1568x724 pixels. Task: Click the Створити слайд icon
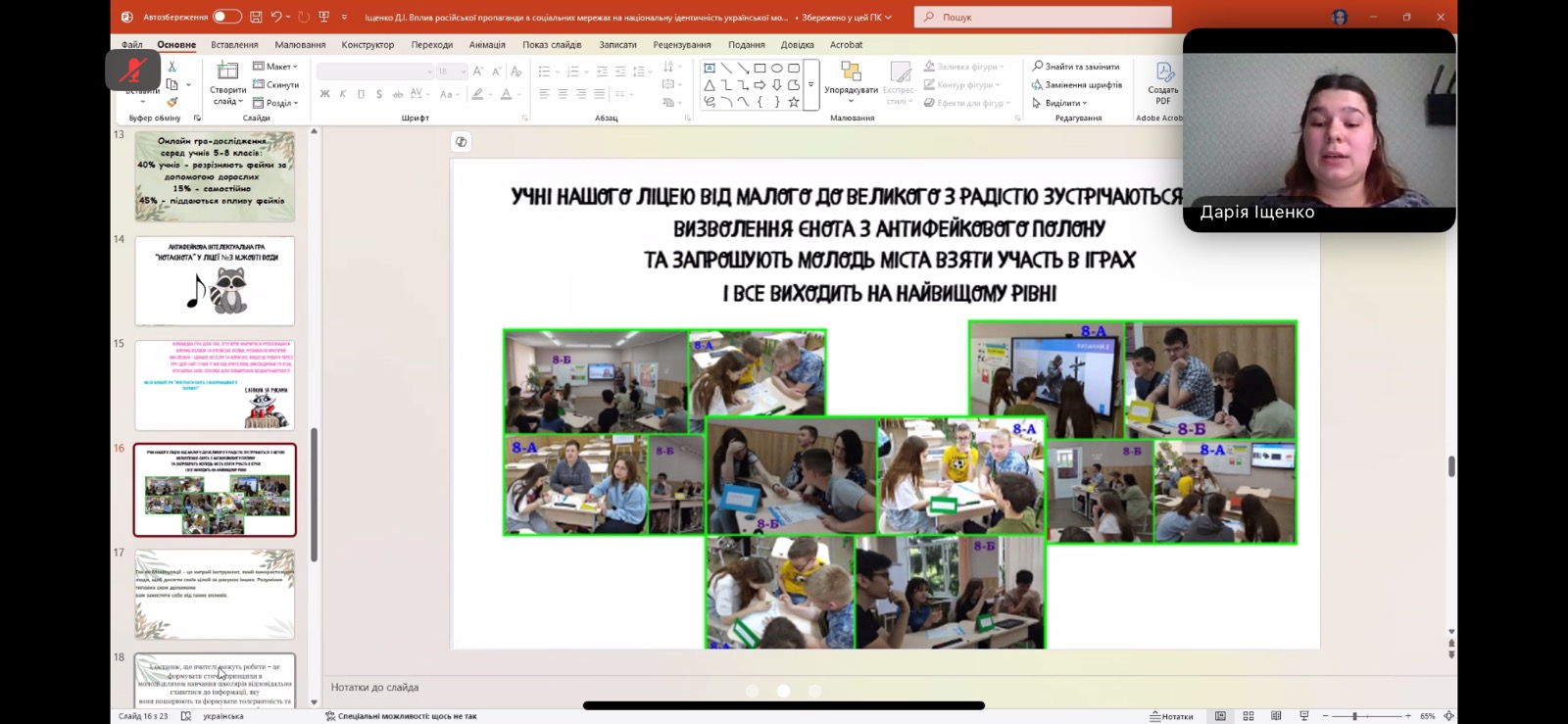(x=227, y=71)
